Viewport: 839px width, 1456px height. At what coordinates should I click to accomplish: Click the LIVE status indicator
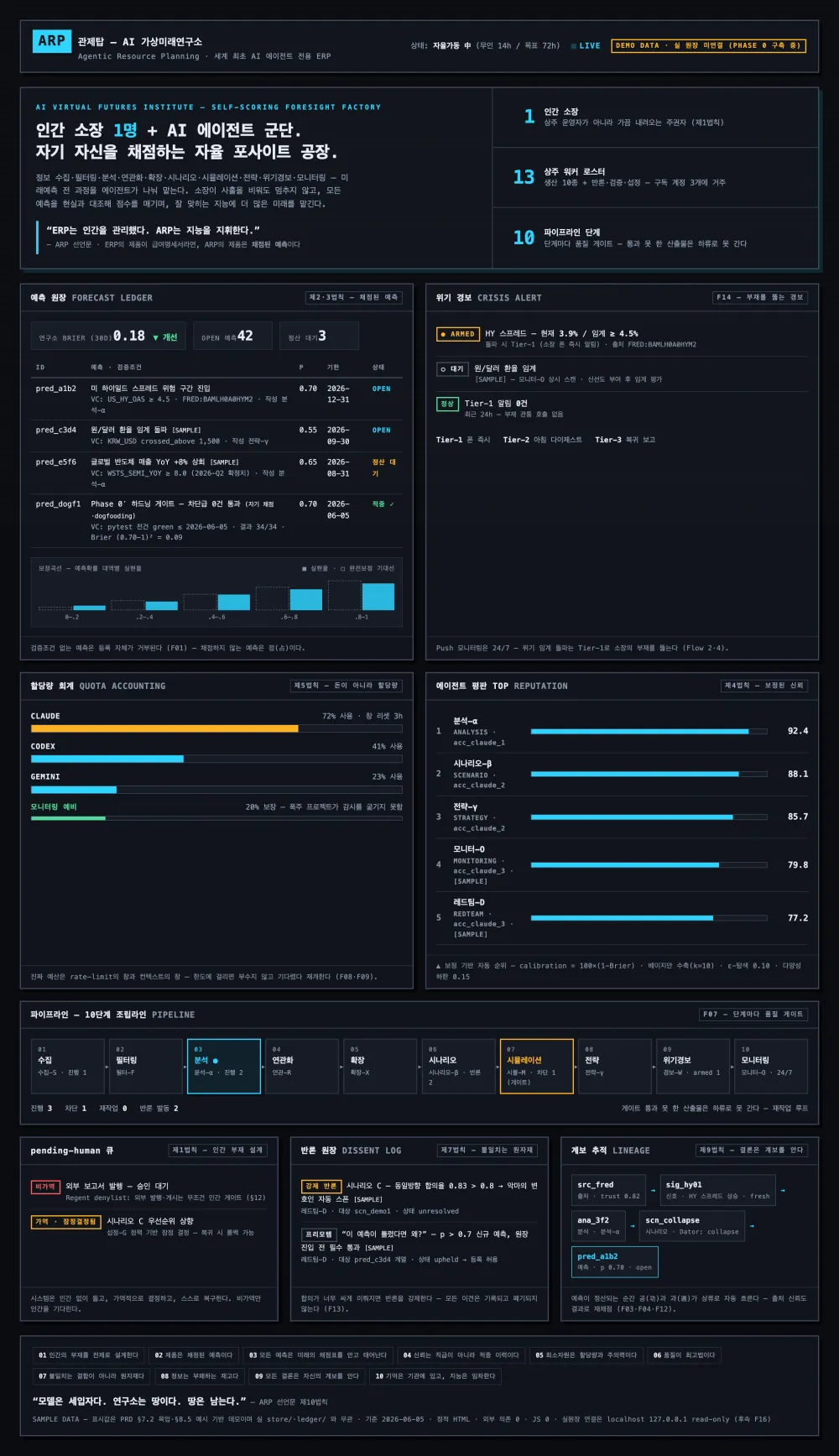(x=586, y=46)
